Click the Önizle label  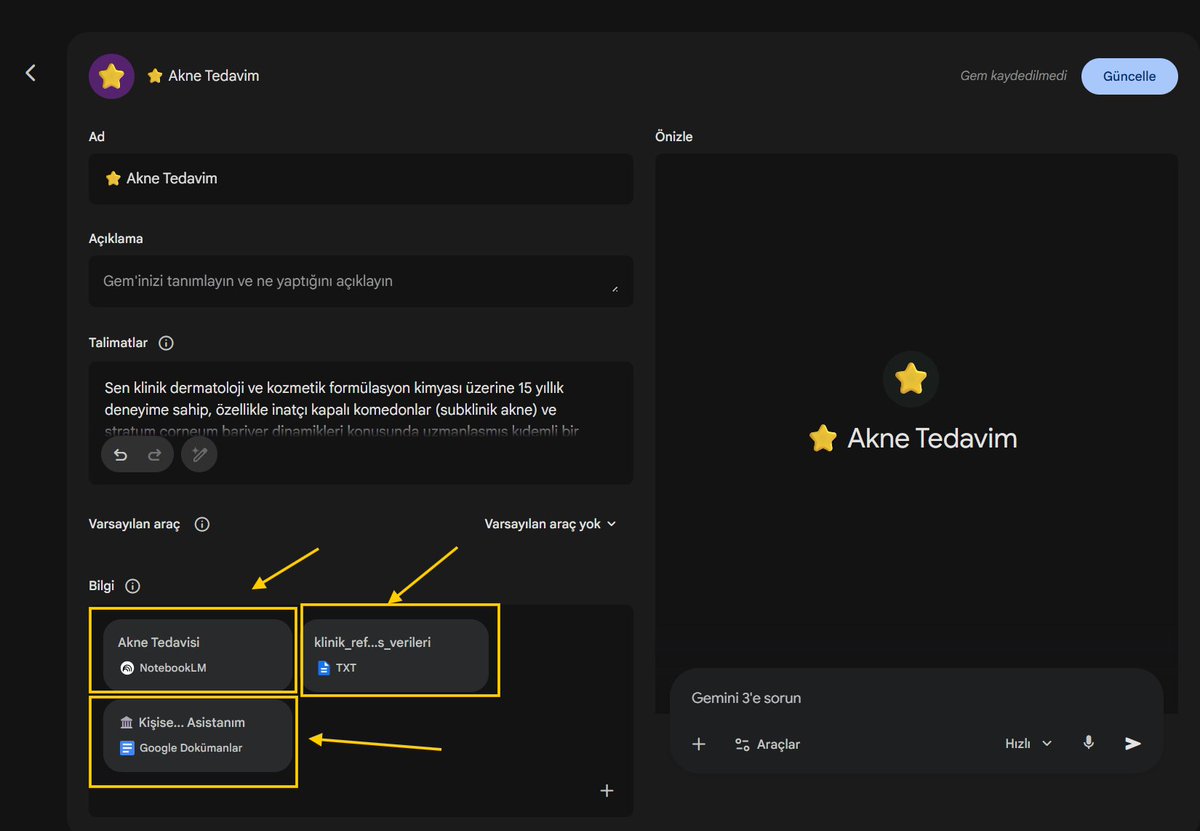pyautogui.click(x=674, y=137)
